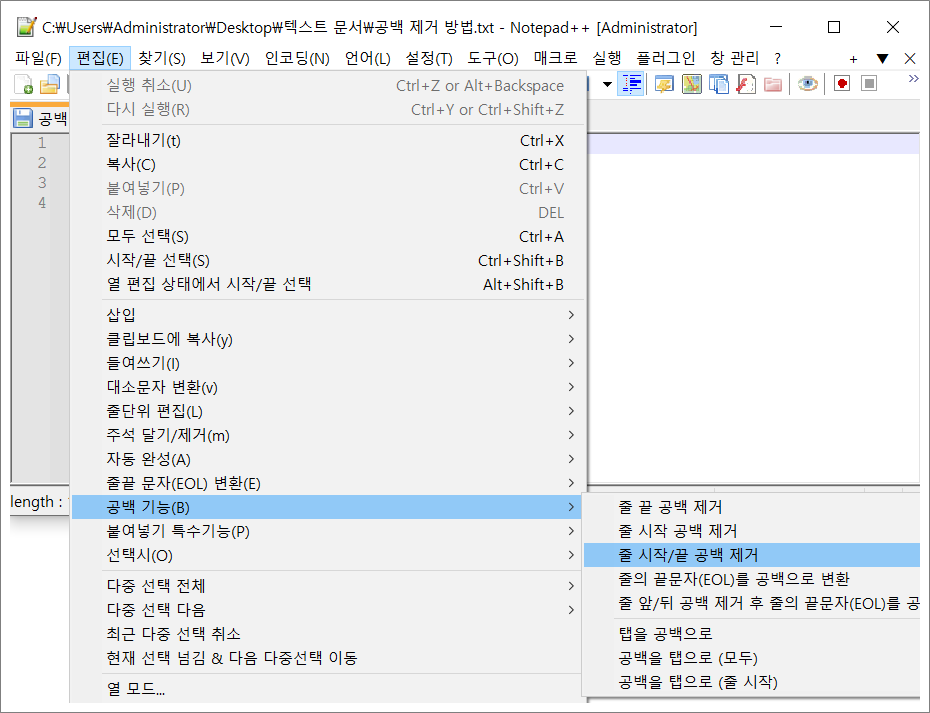Click the highlighted 공백 기능(B) item
The height and width of the screenshot is (713, 930).
(x=328, y=507)
